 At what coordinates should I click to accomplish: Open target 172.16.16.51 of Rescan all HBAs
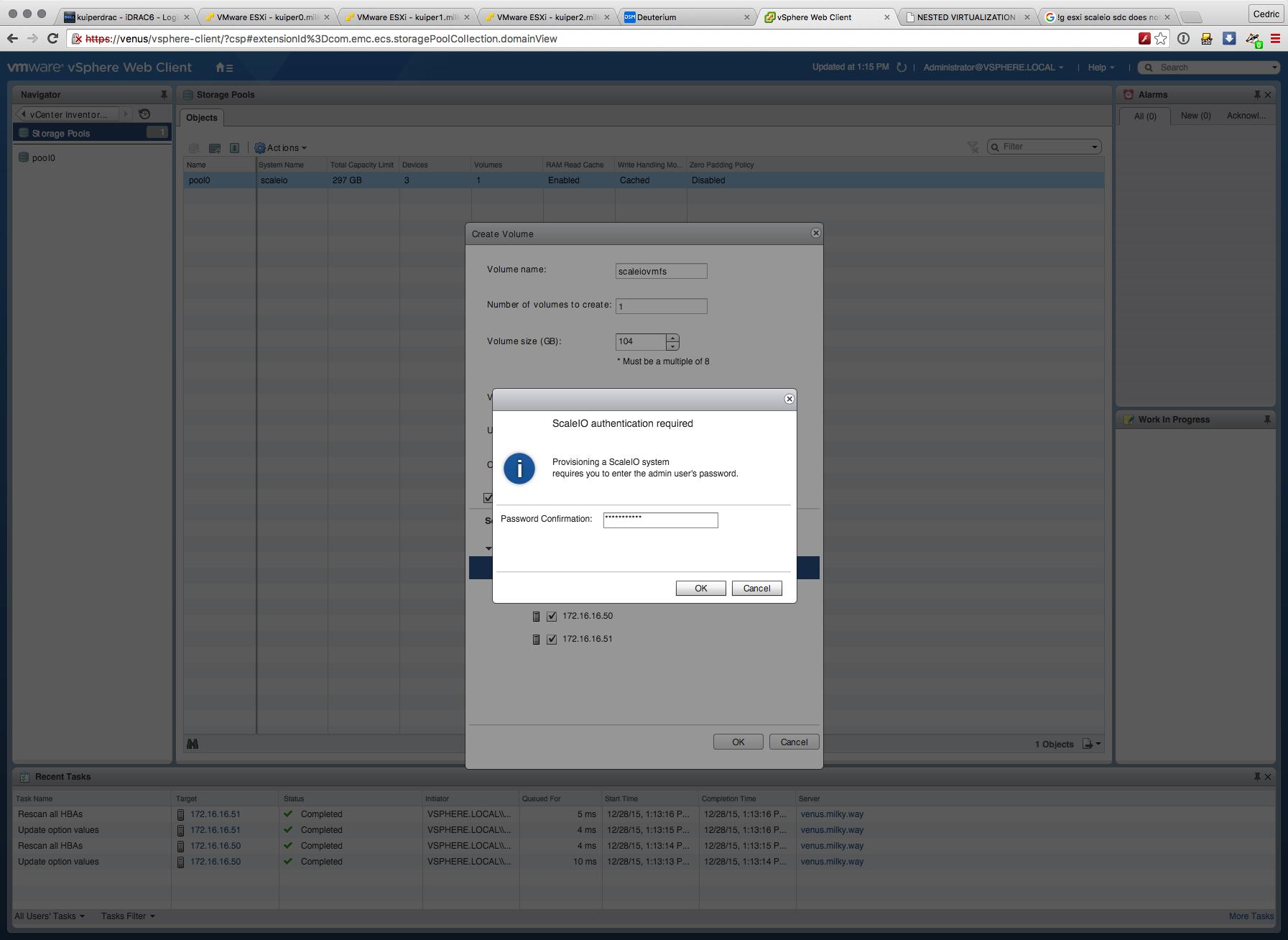click(216, 814)
